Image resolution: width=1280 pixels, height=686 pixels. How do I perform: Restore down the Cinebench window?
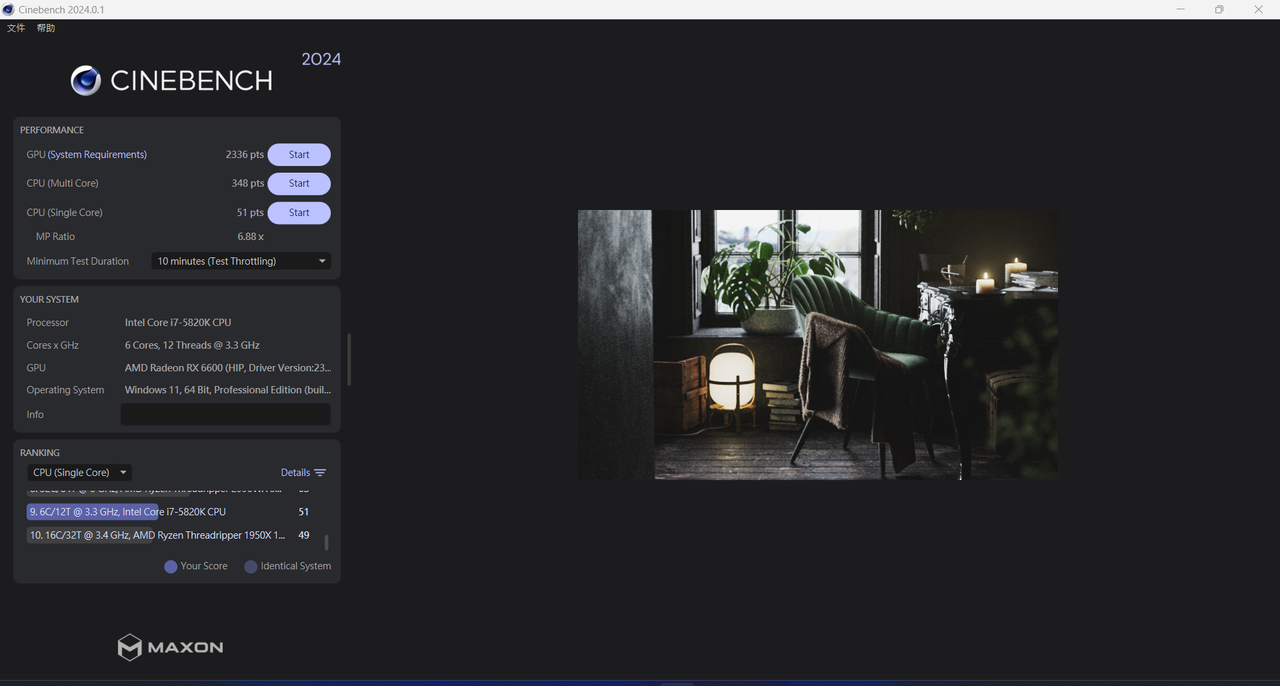(1219, 9)
